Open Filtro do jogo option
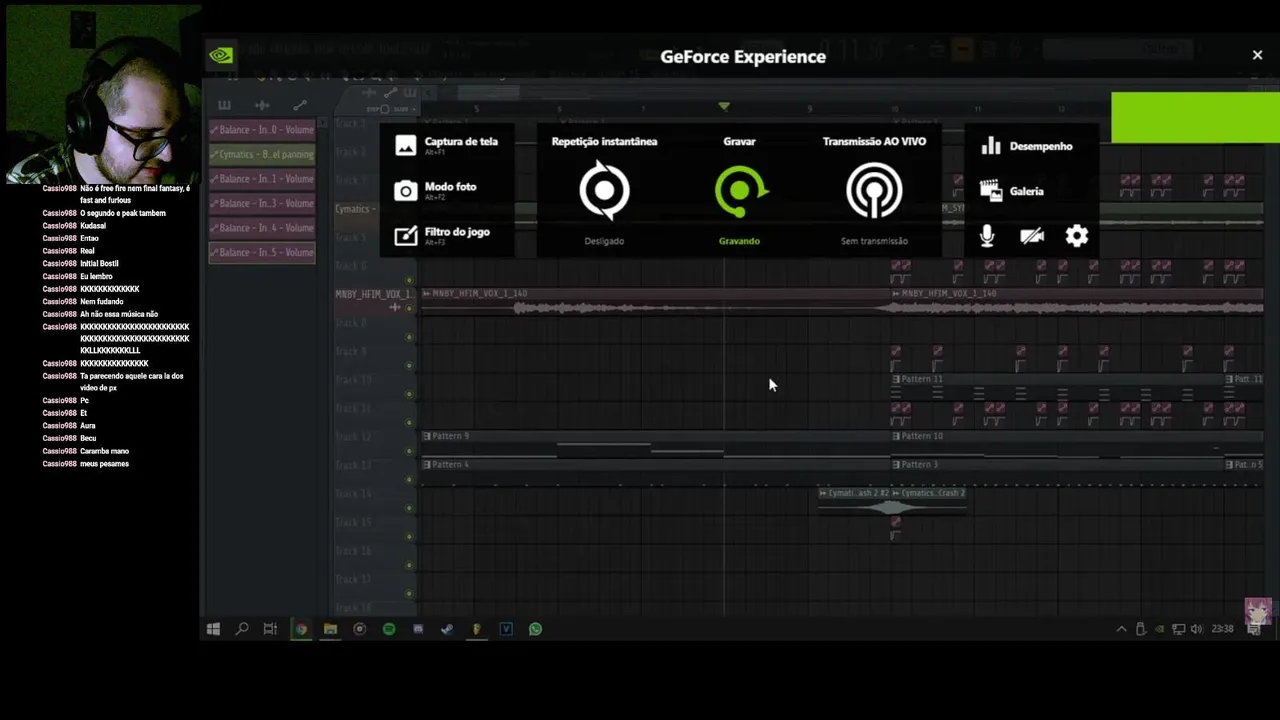The height and width of the screenshot is (720, 1280). click(x=442, y=235)
